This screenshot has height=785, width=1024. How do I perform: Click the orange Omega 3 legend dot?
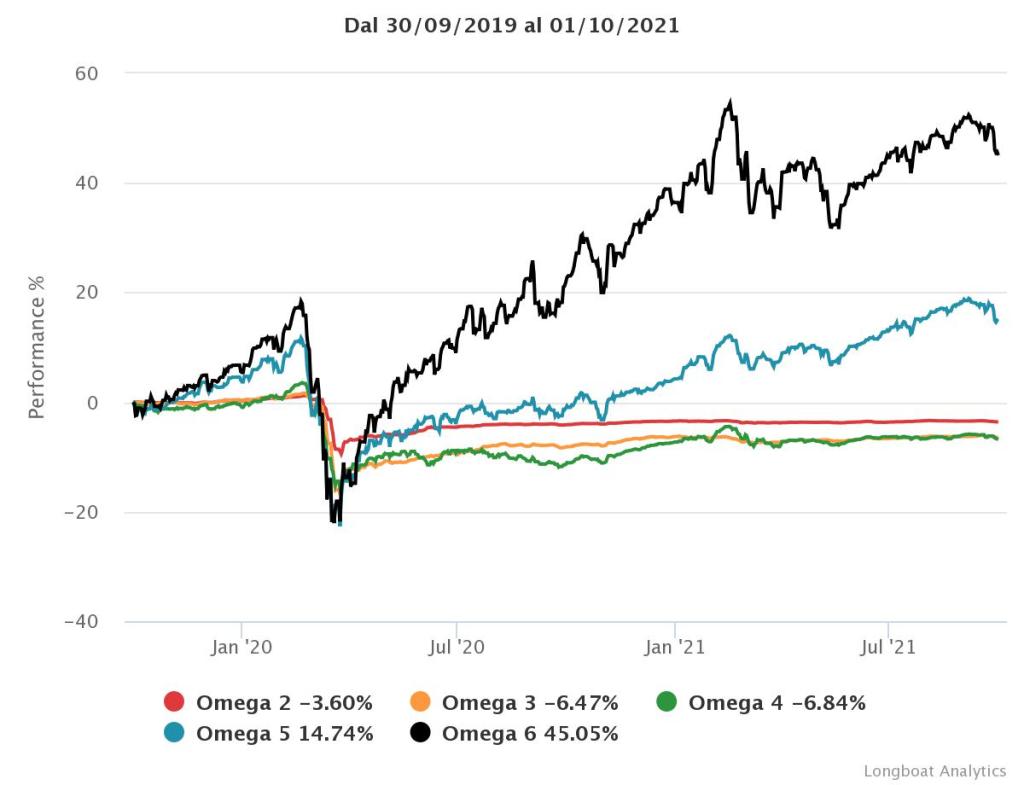(420, 702)
